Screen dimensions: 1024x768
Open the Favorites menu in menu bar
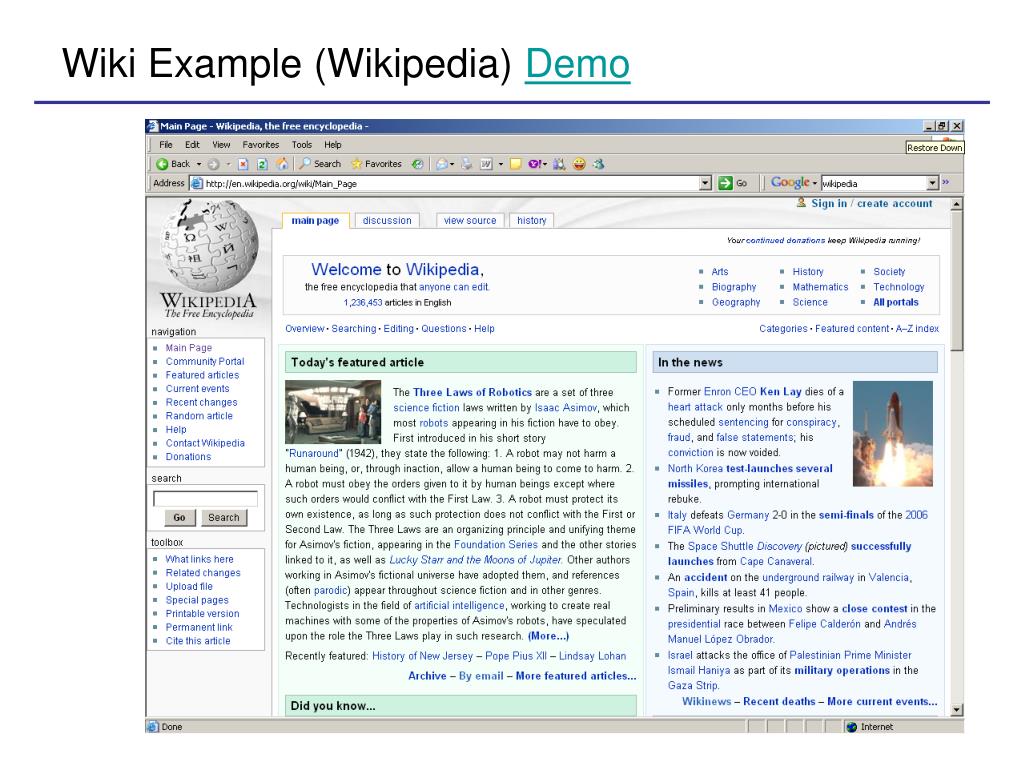[261, 145]
